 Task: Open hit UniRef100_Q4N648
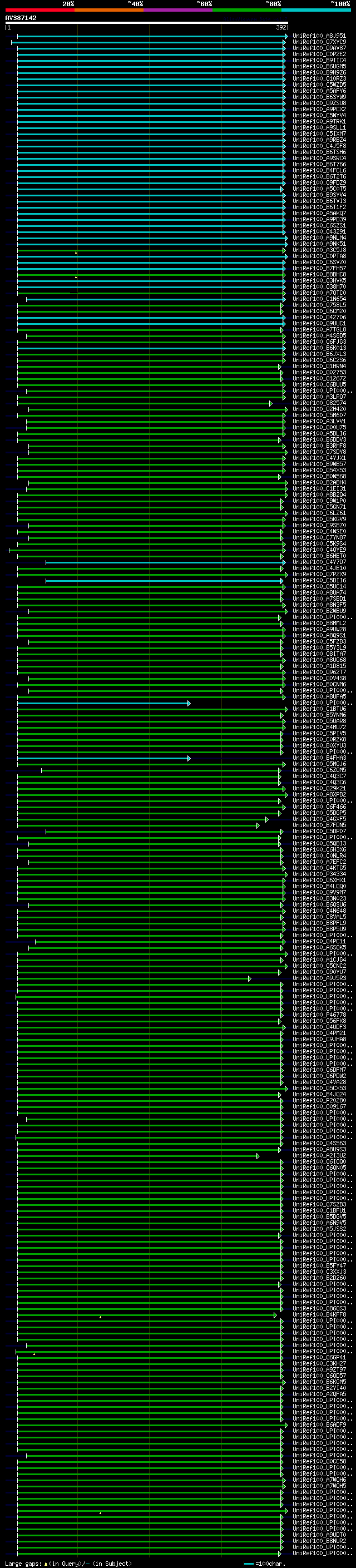[319, 911]
